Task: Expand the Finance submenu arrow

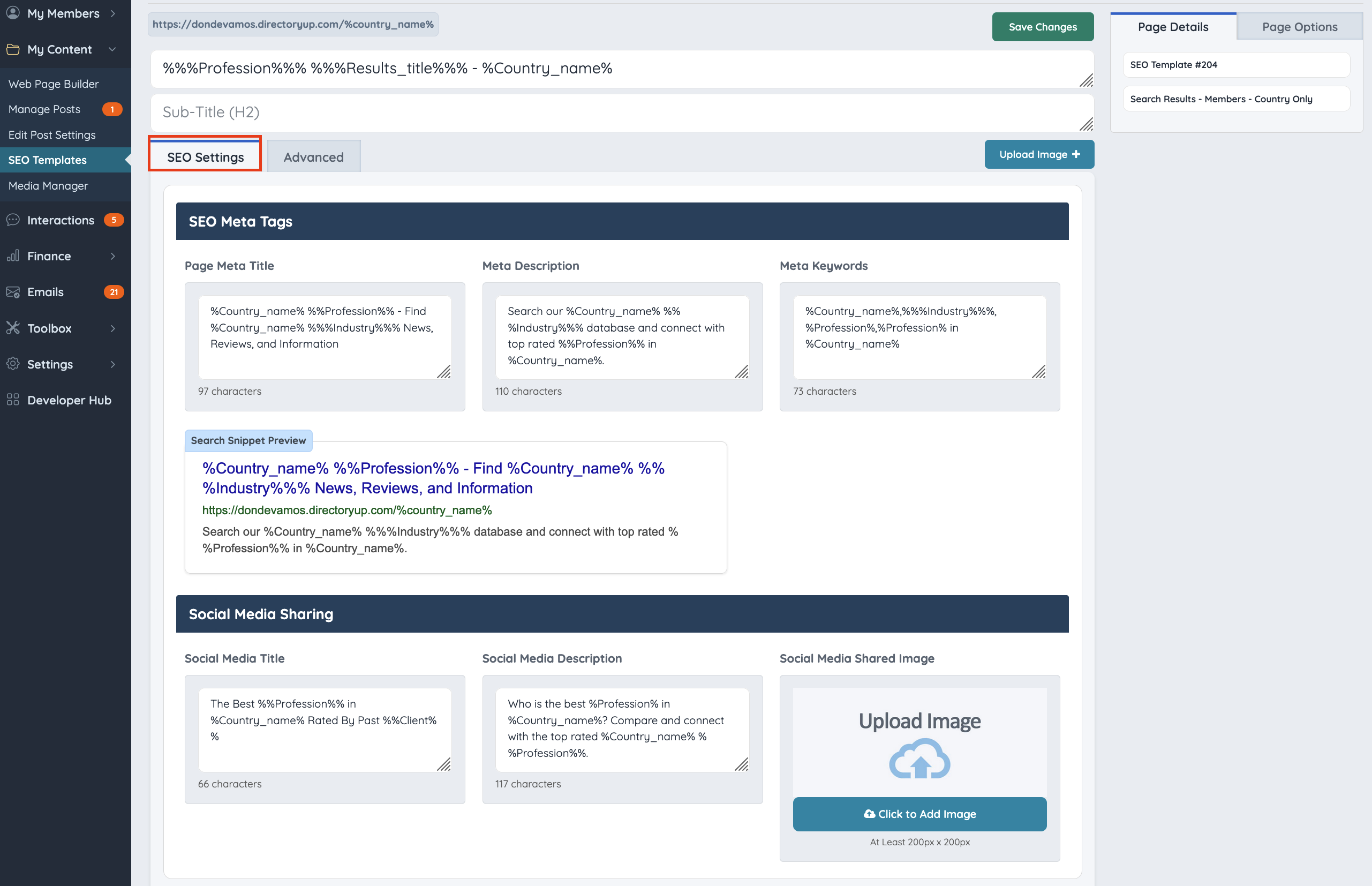Action: pos(112,256)
